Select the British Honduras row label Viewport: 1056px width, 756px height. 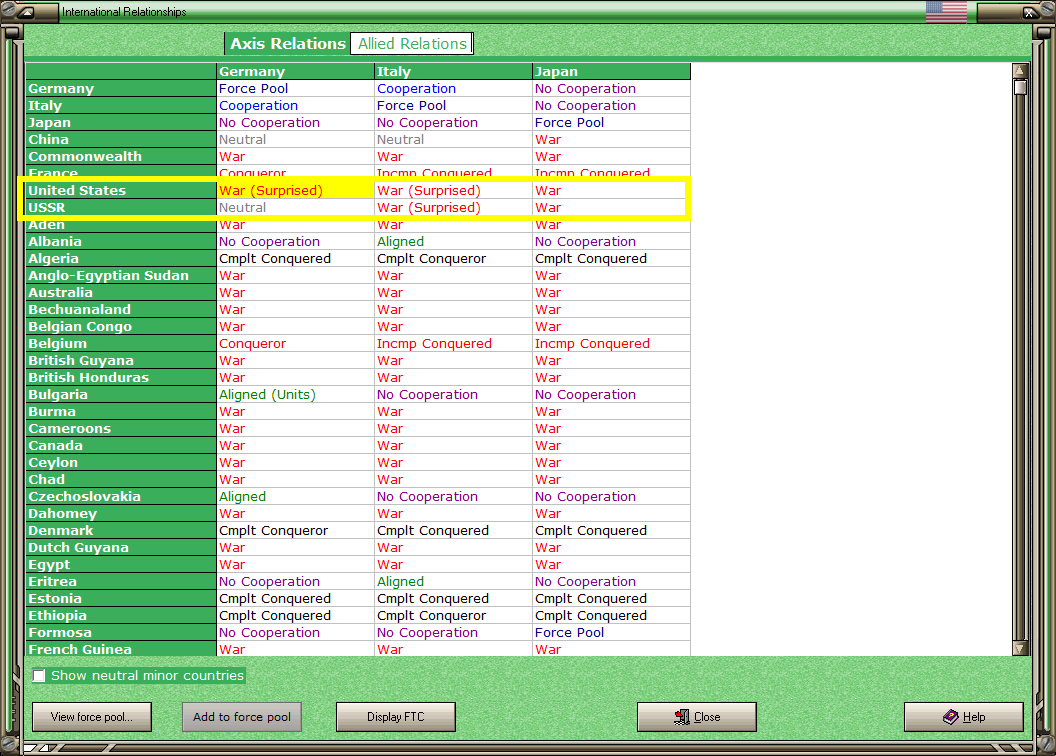[x=121, y=378]
